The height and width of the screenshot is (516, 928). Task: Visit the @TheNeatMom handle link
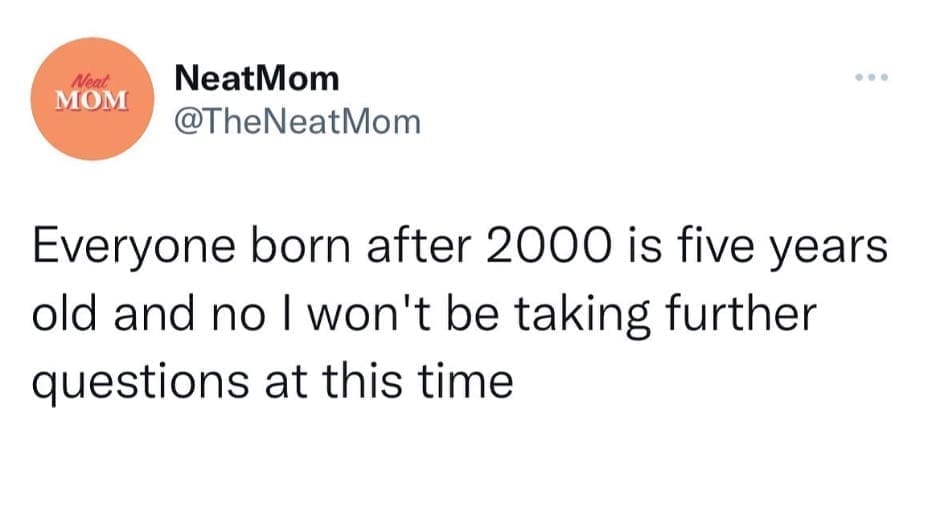pos(297,122)
